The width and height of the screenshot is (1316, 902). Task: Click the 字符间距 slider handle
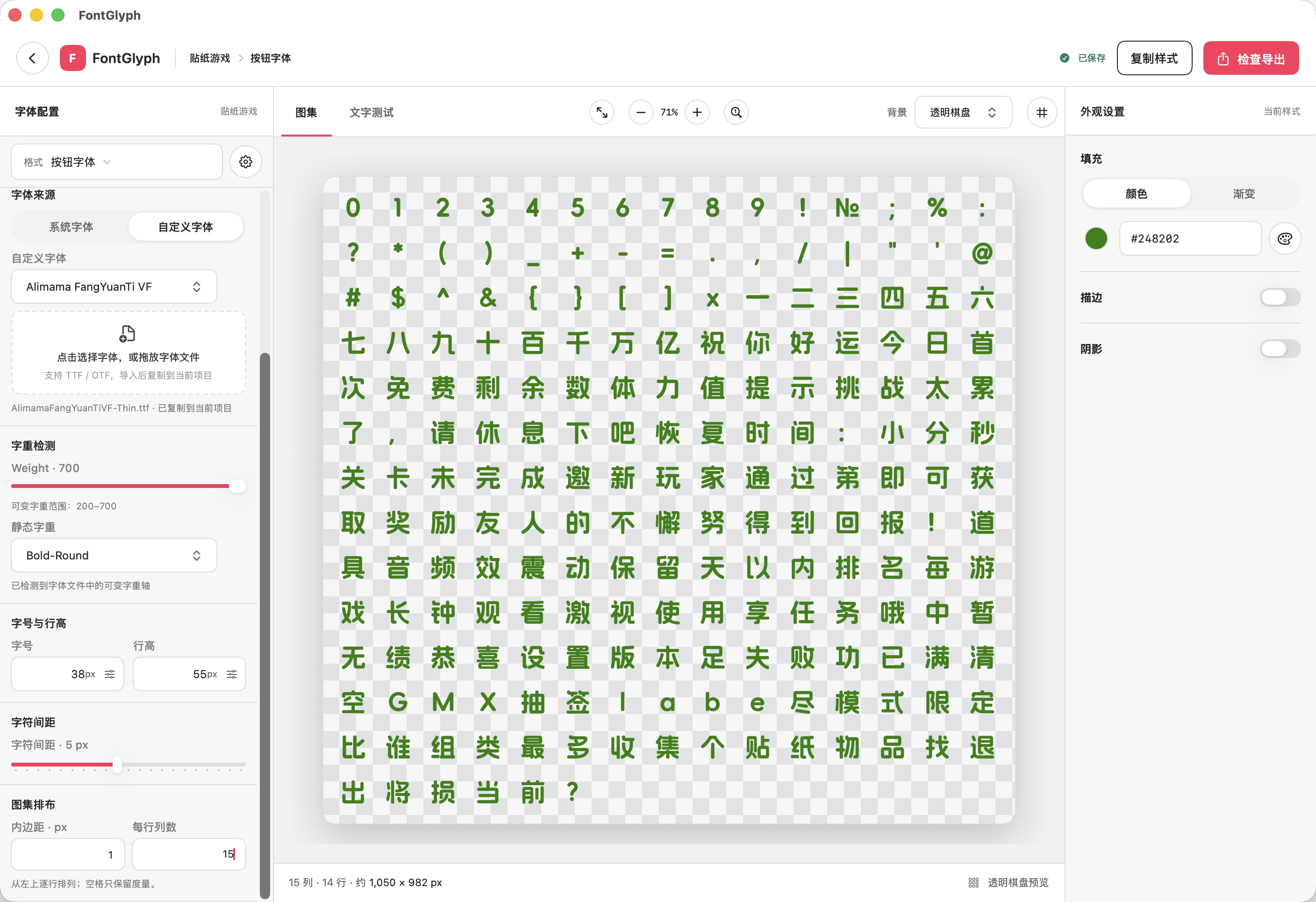(117, 765)
